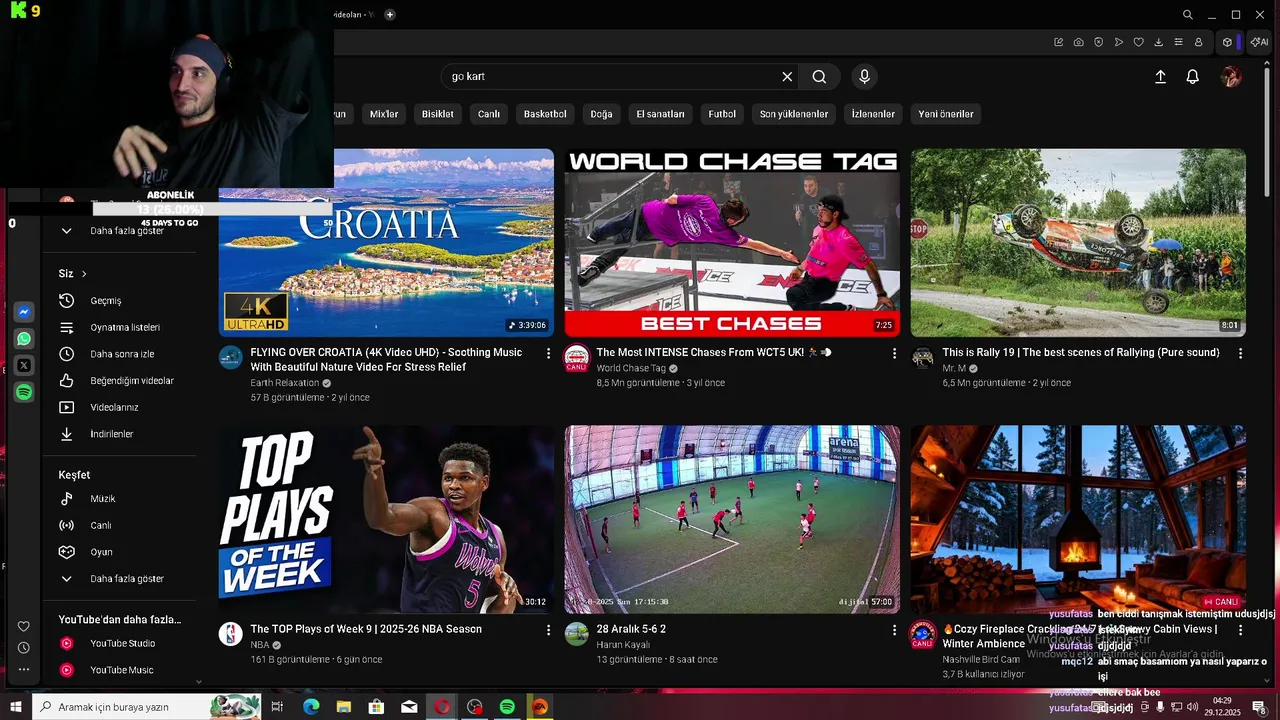The width and height of the screenshot is (1280, 720).
Task: Clear the search box with the X icon
Action: click(787, 77)
